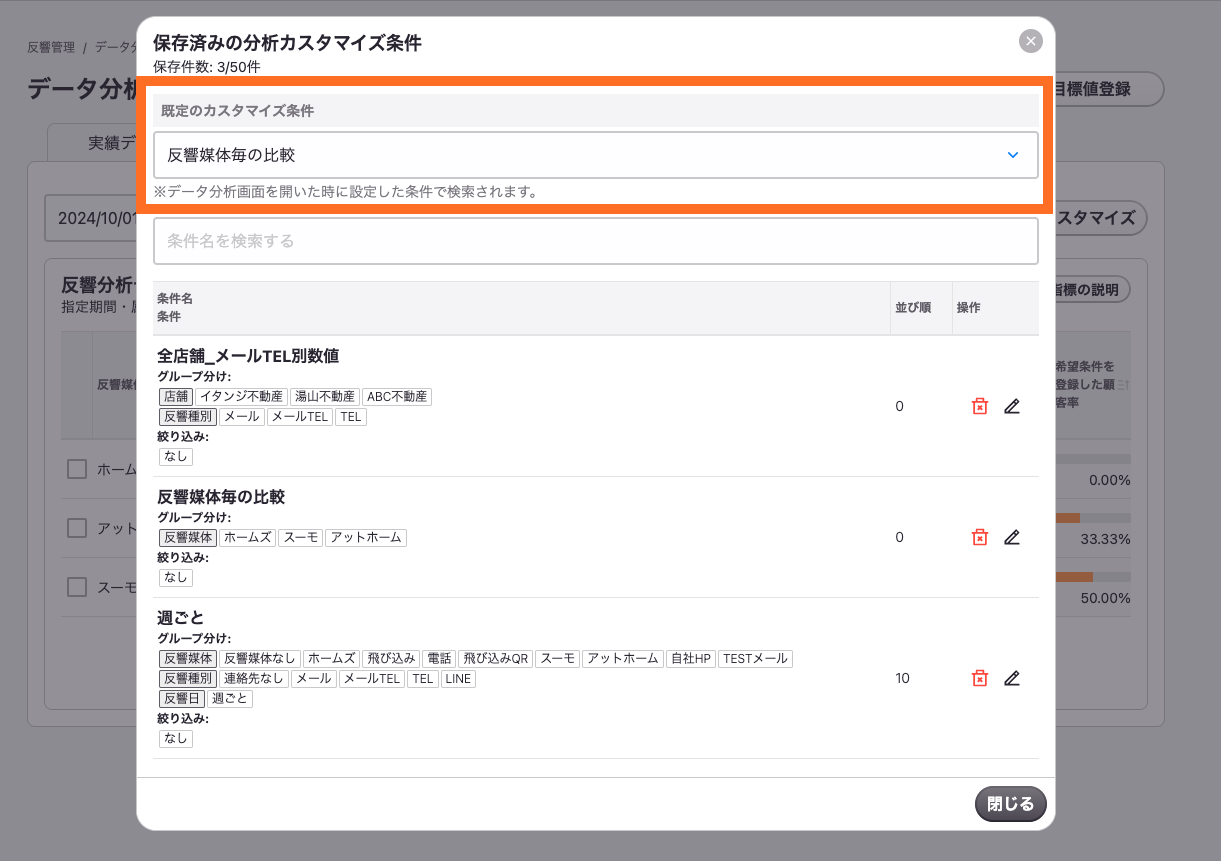Viewport: 1221px width, 861px height.
Task: Check the アットホーム row checkbox in background
Action: (77, 528)
